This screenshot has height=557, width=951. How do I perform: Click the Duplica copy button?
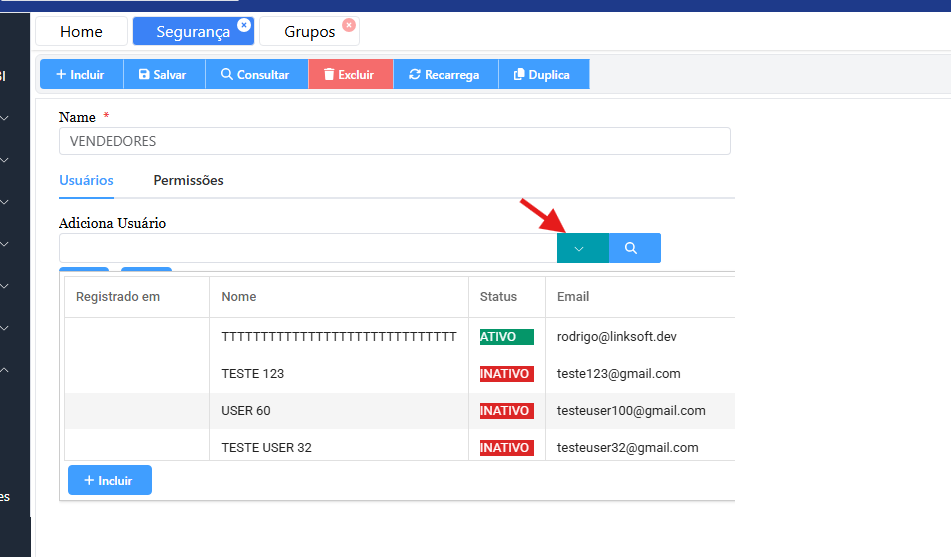pos(542,75)
